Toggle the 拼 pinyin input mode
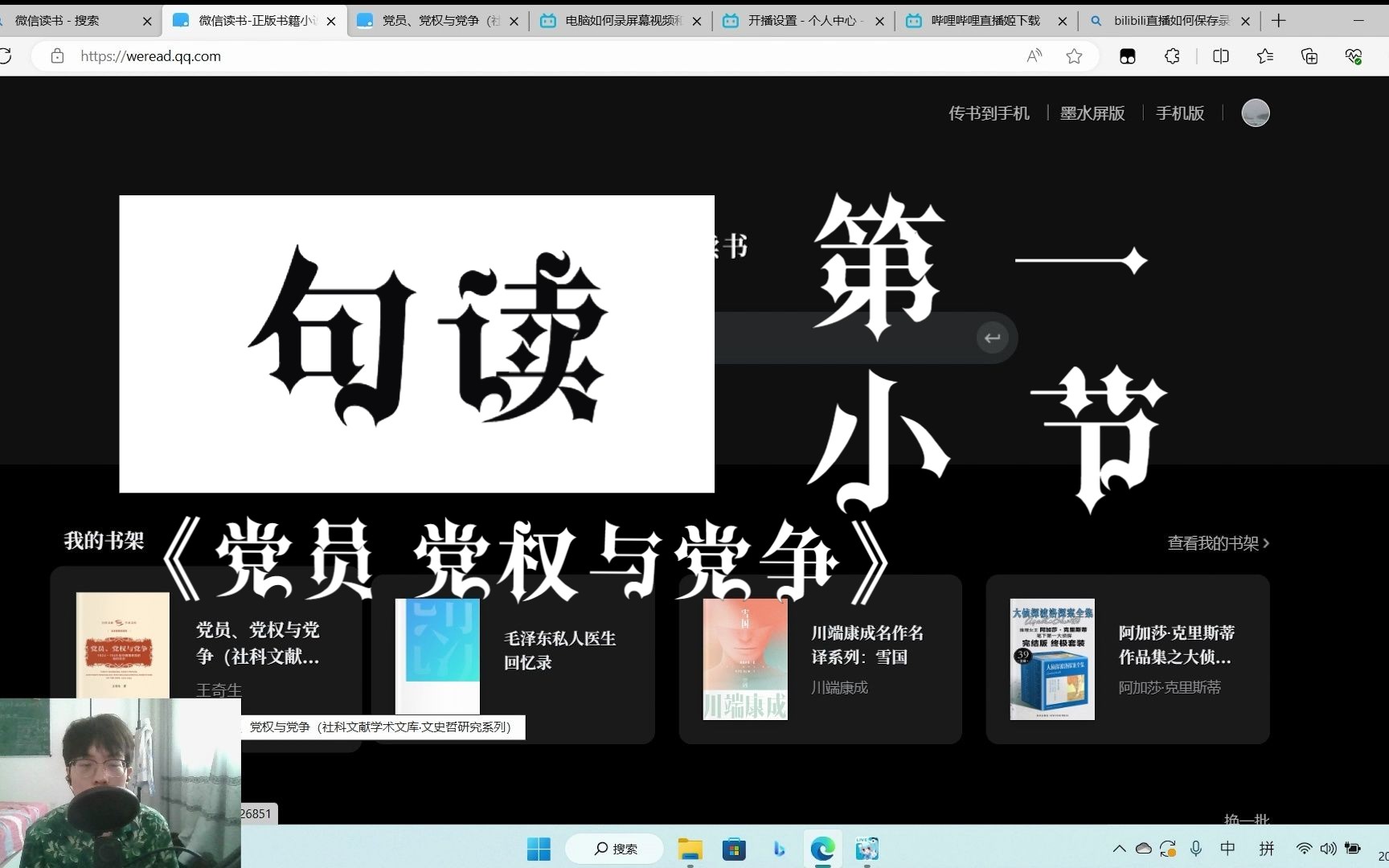Image resolution: width=1389 pixels, height=868 pixels. tap(1267, 849)
